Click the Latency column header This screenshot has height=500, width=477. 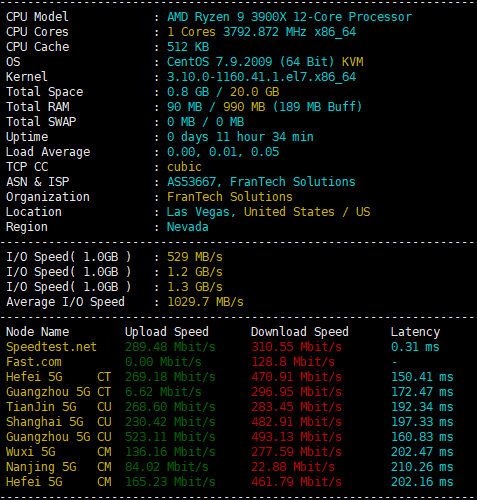[x=415, y=332]
